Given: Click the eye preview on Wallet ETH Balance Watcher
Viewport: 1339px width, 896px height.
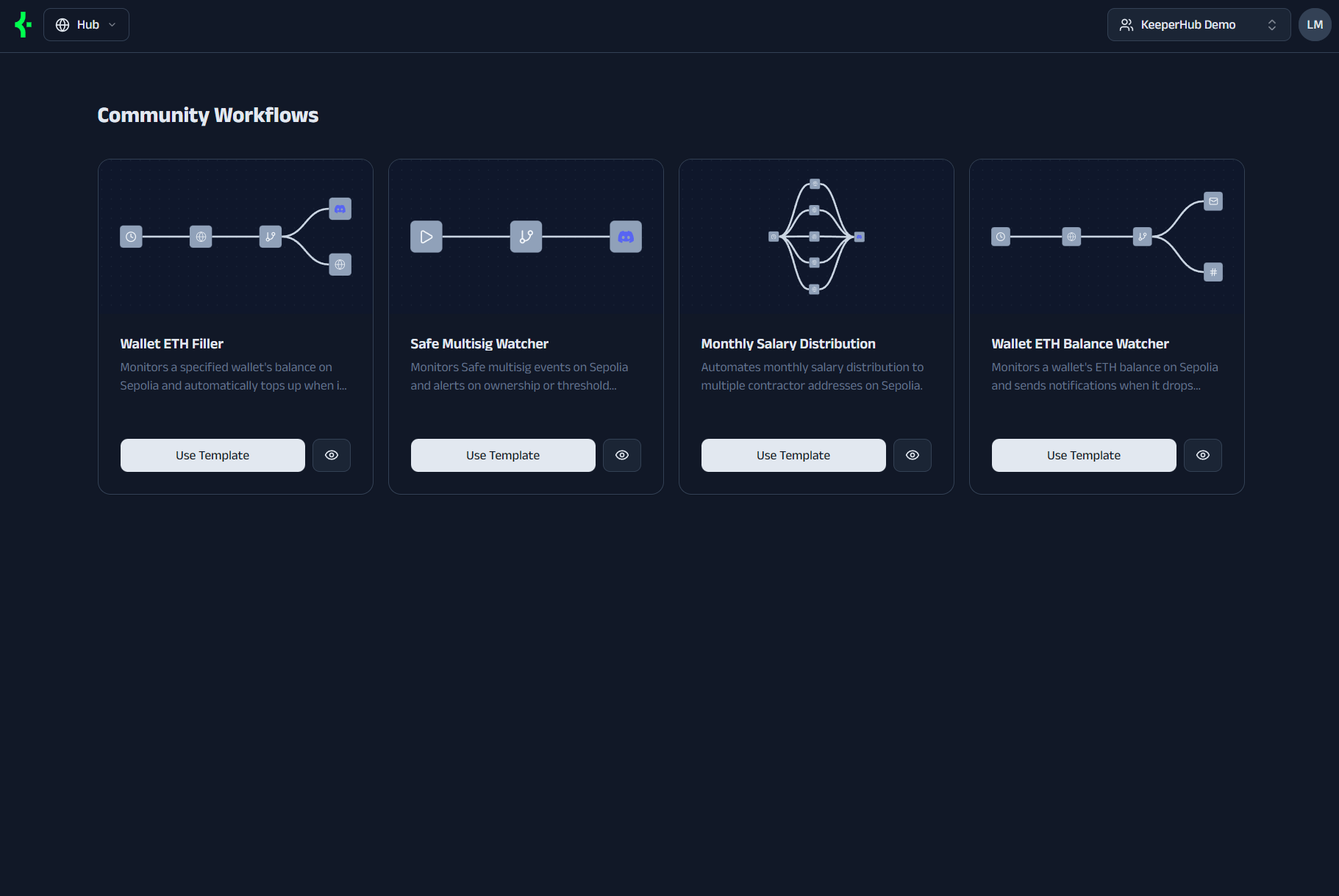Looking at the screenshot, I should click(1202, 455).
